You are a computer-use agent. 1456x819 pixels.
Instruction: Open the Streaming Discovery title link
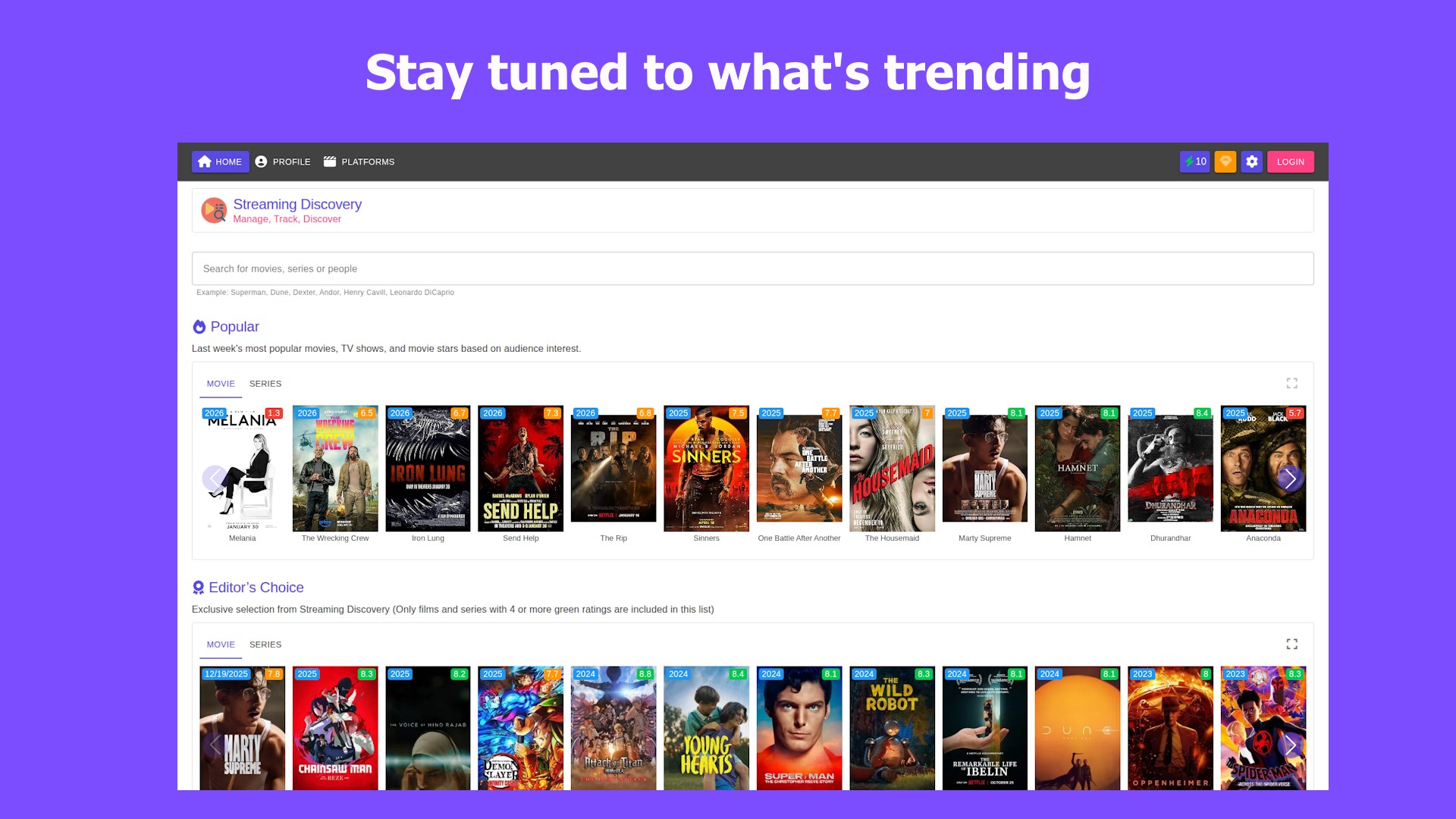coord(297,204)
